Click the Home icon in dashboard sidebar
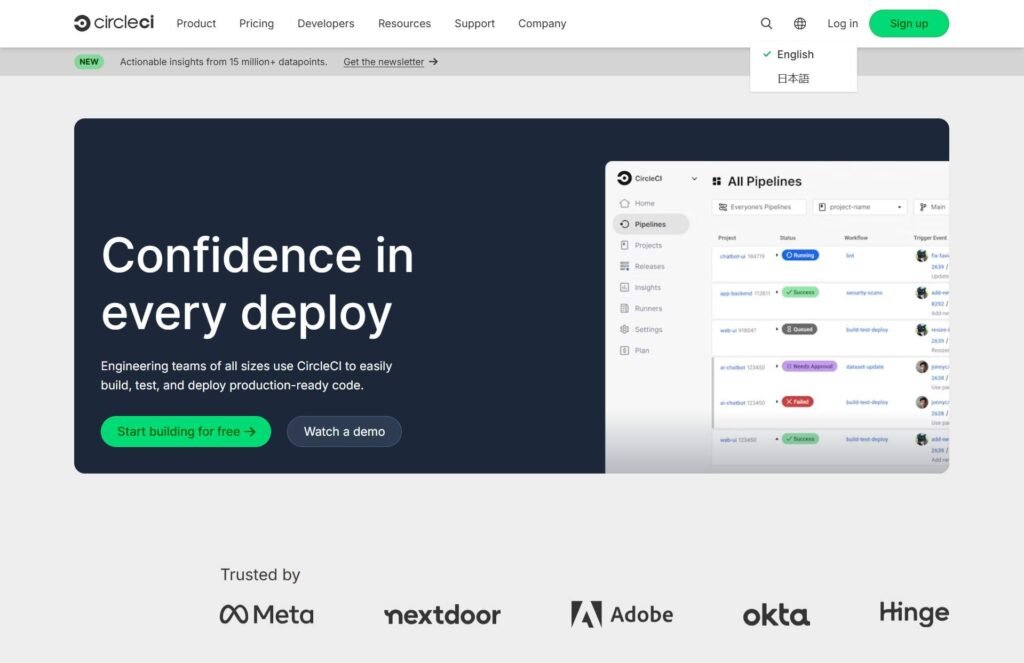Image resolution: width=1024 pixels, height=663 pixels. coord(624,203)
